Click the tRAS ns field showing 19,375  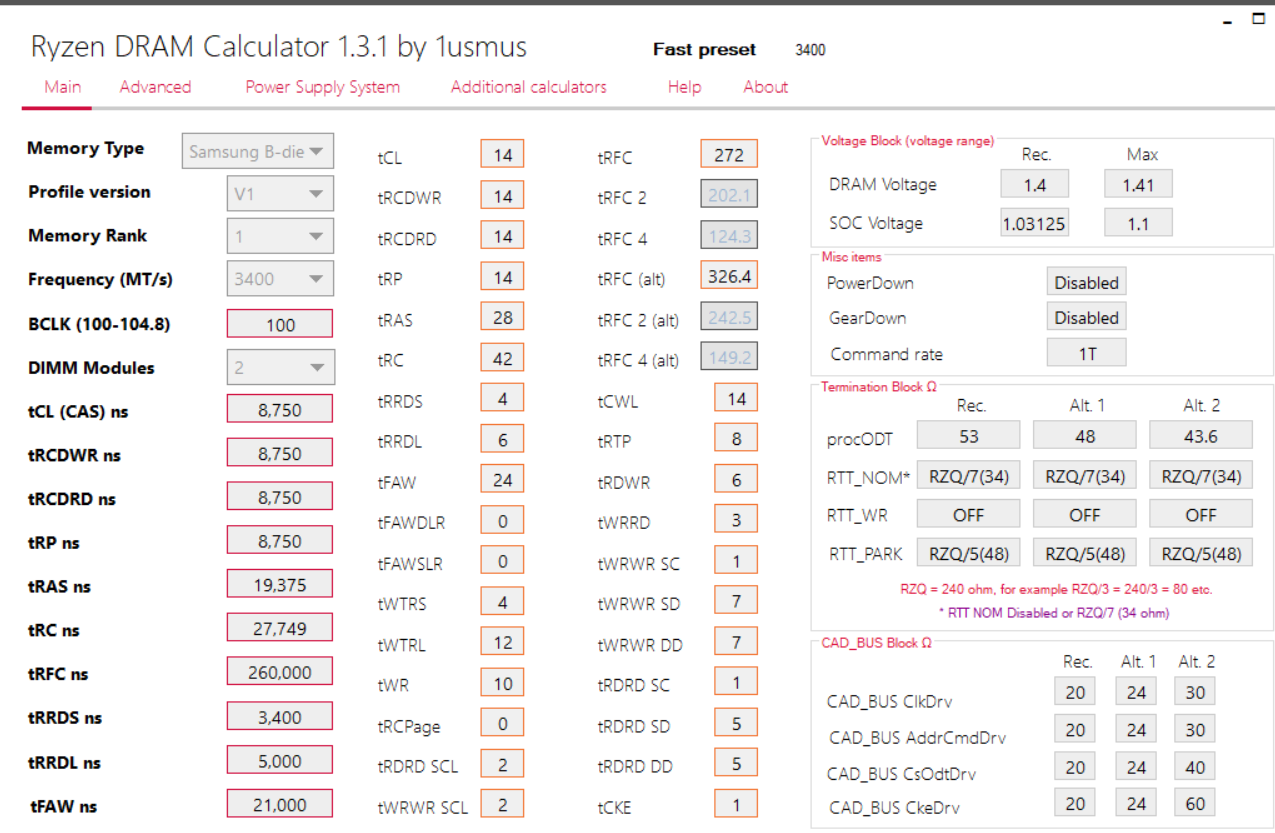280,584
